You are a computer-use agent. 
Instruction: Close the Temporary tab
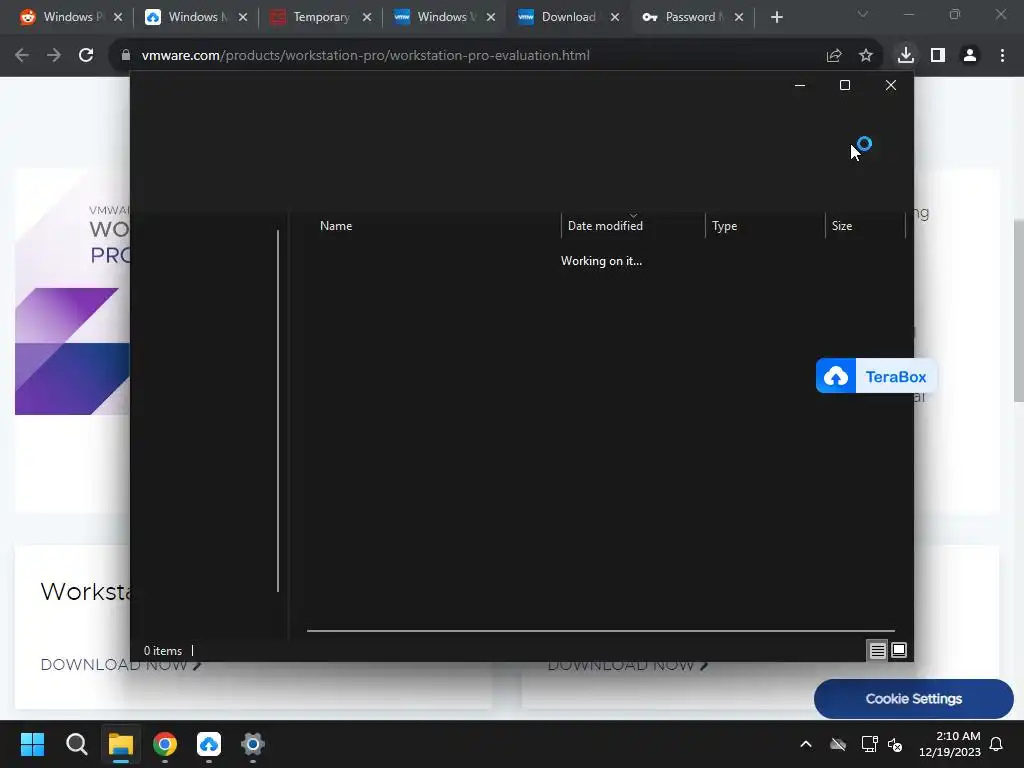(x=367, y=17)
